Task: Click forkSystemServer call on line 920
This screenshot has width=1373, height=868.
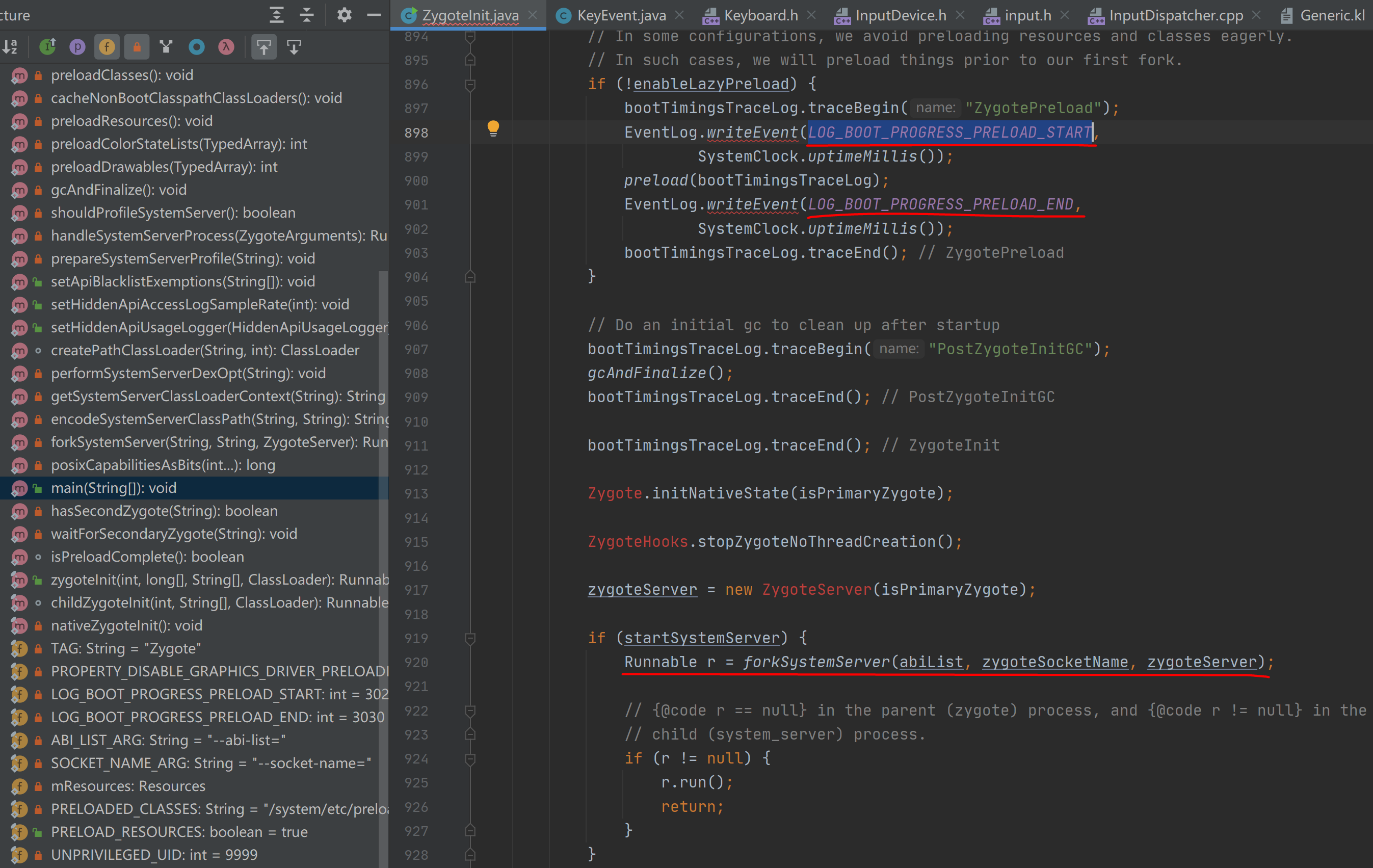Action: [x=815, y=662]
